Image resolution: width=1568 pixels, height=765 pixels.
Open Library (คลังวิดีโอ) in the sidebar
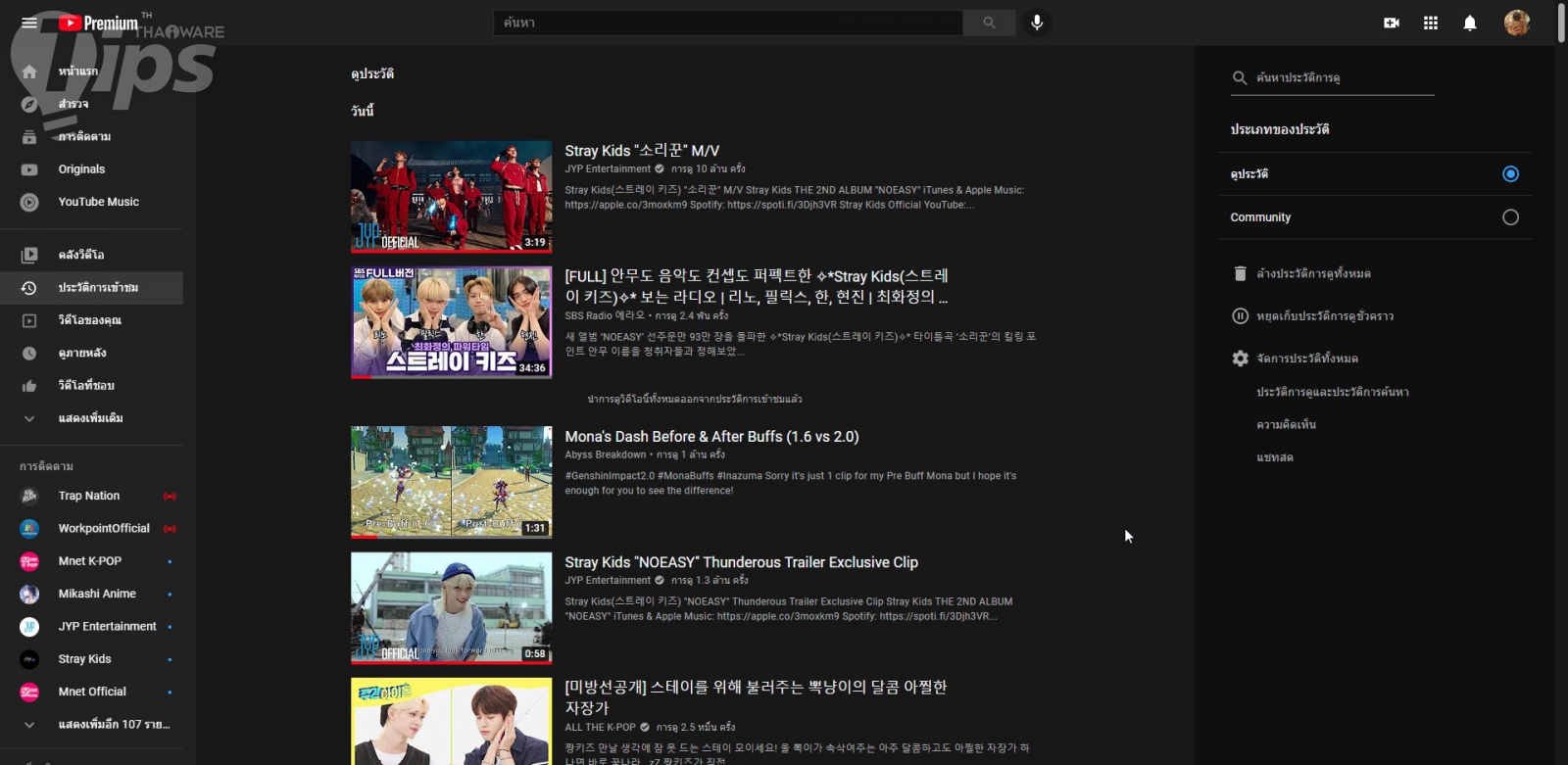[91, 255]
